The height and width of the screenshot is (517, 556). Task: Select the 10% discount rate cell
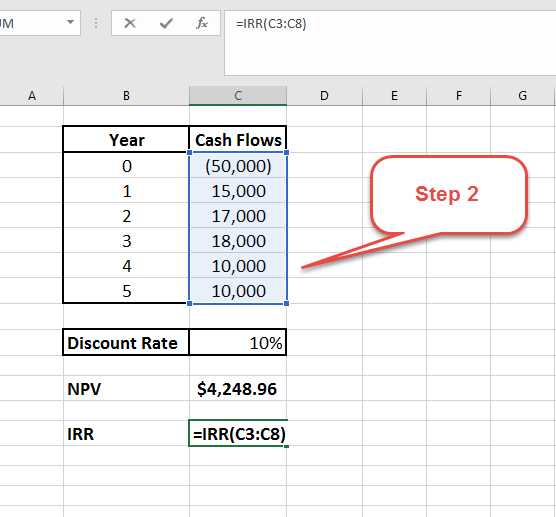(238, 343)
